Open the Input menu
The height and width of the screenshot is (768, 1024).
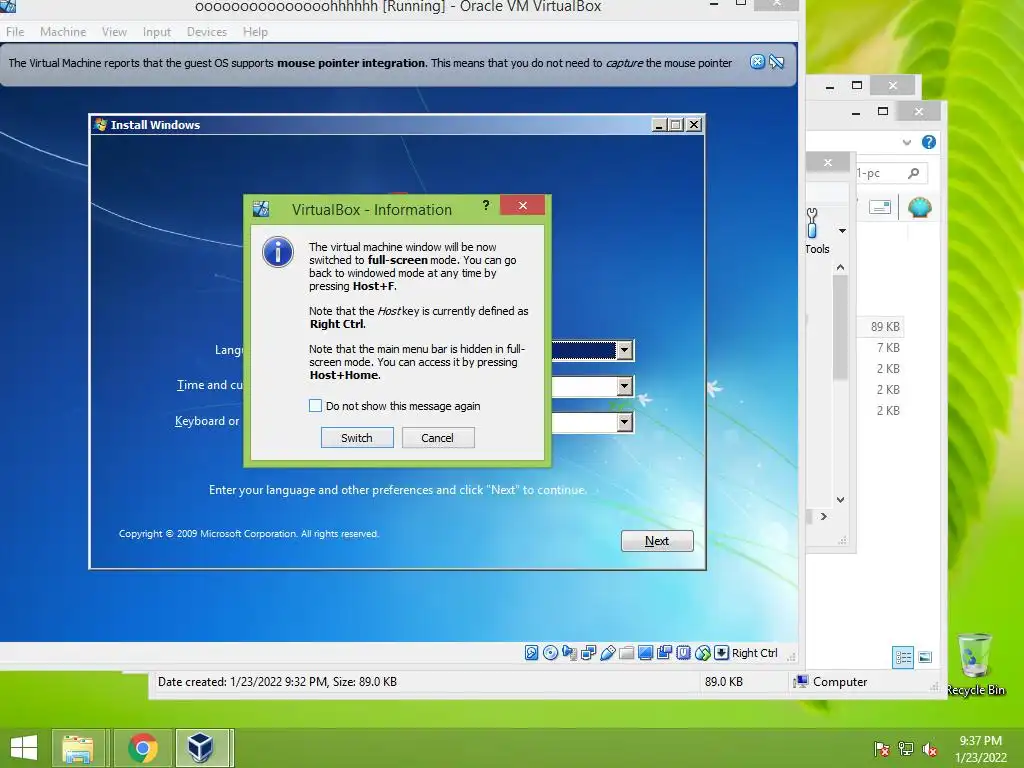tap(157, 31)
